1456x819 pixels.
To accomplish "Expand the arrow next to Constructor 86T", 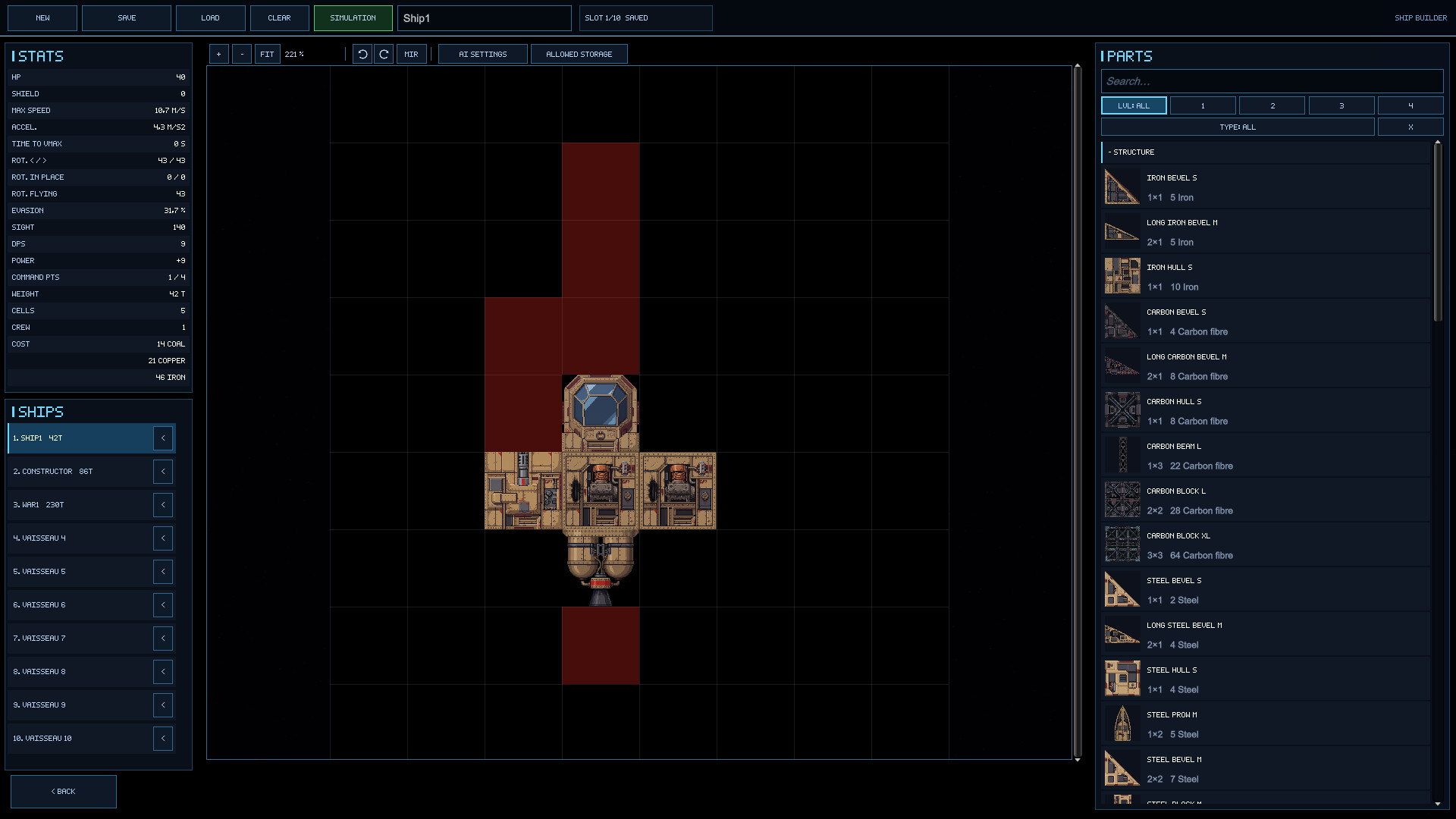I will pos(163,472).
